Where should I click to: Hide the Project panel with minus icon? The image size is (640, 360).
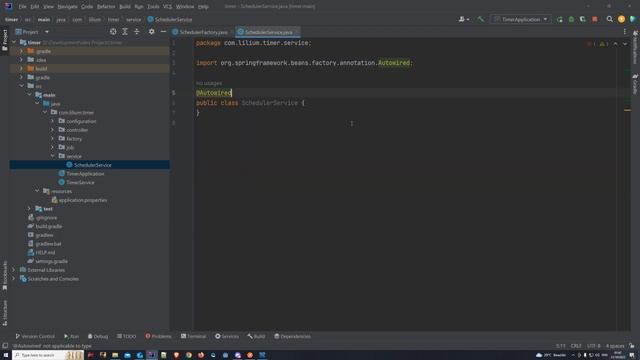click(163, 31)
